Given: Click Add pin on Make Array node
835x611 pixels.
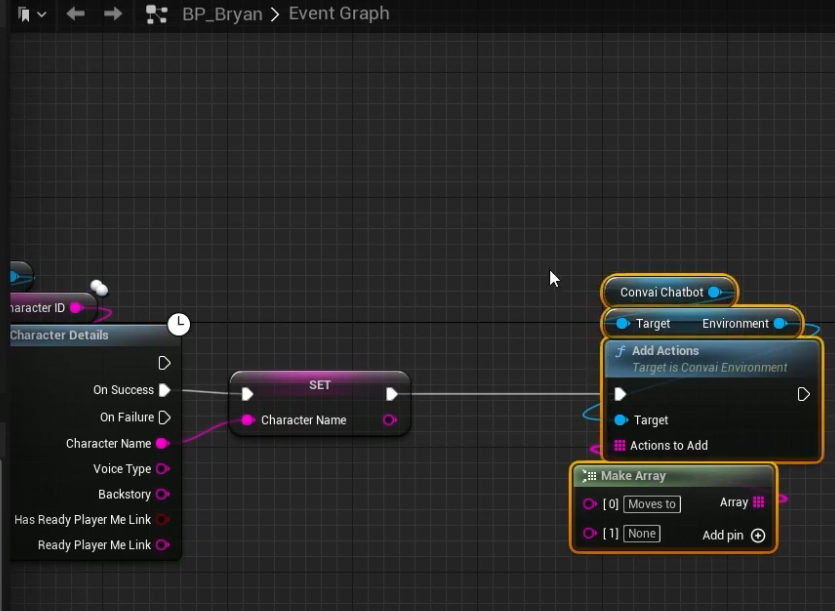Looking at the screenshot, I should [757, 535].
